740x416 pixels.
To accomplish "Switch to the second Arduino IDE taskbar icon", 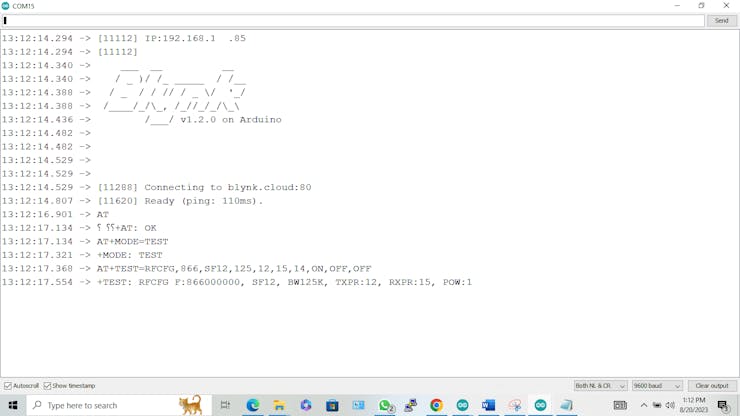I will point(540,405).
